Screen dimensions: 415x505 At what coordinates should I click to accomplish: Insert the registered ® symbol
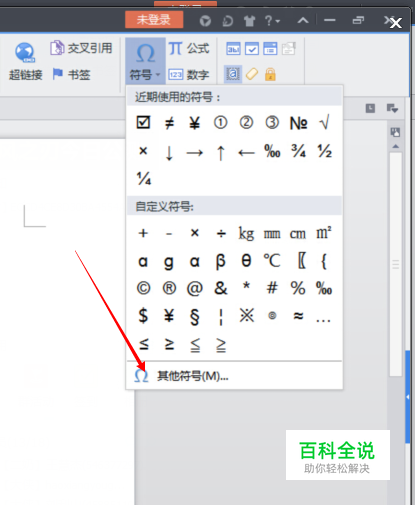pyautogui.click(x=169, y=288)
